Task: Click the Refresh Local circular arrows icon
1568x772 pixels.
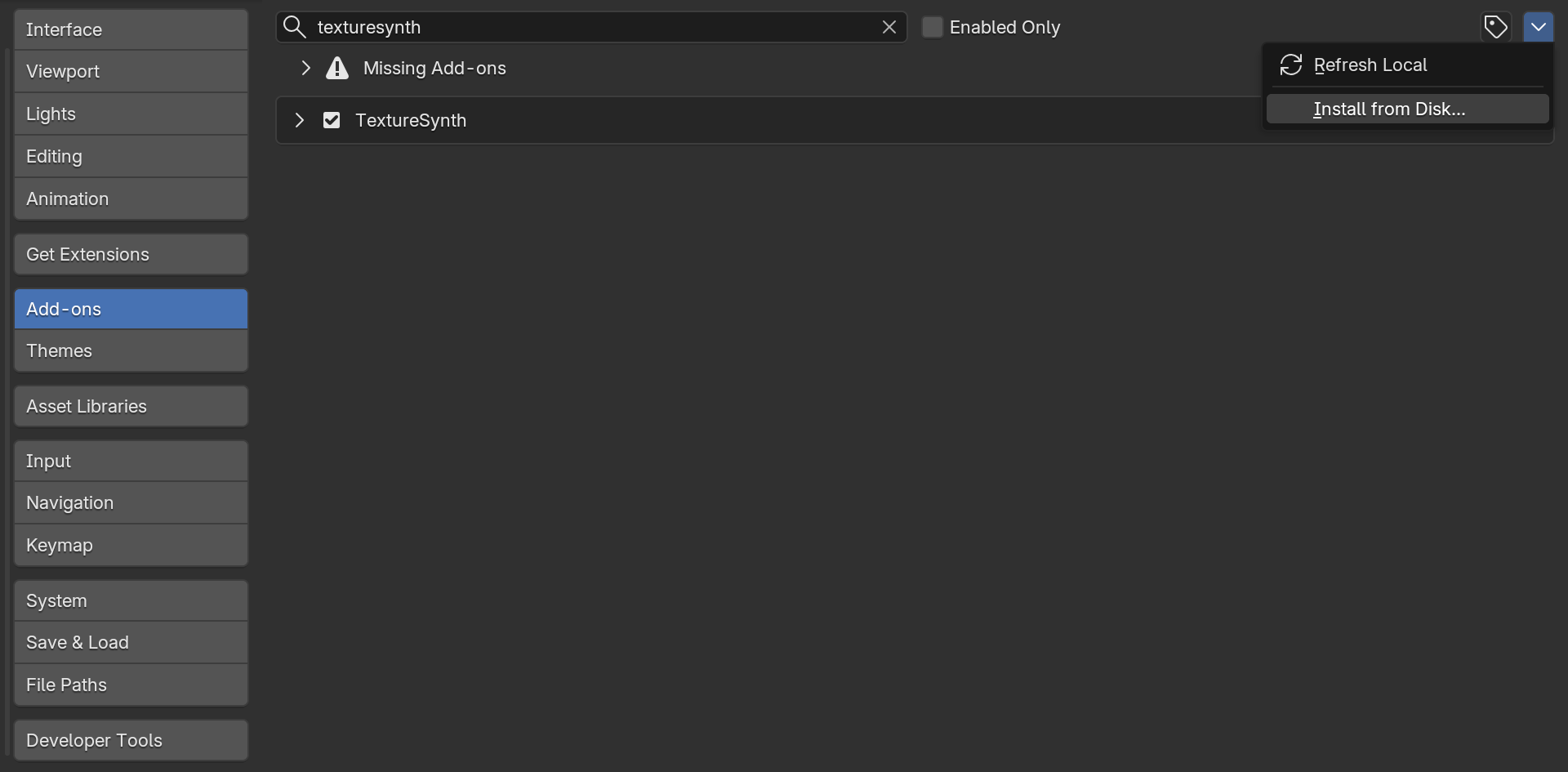Action: (x=1290, y=65)
